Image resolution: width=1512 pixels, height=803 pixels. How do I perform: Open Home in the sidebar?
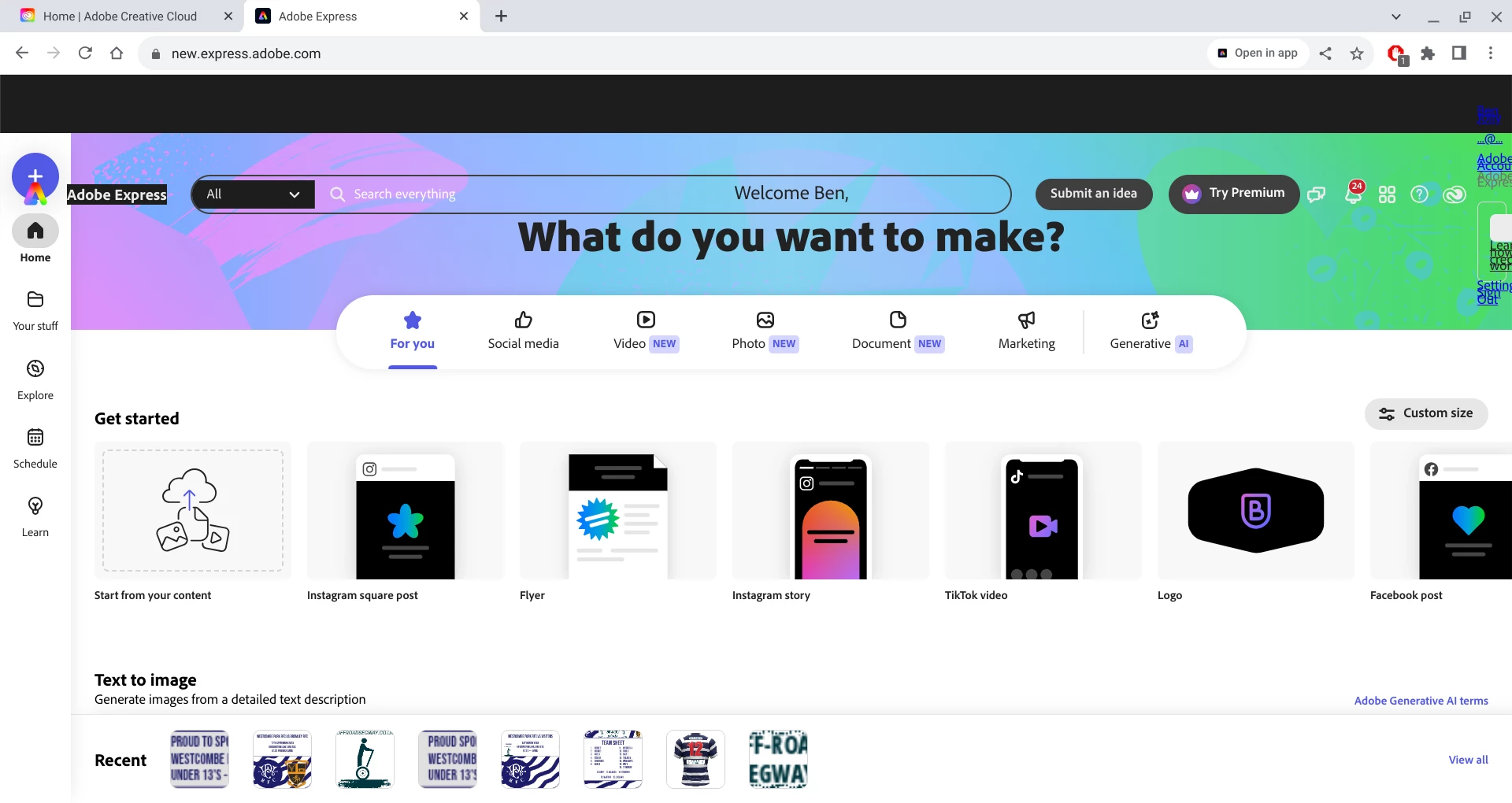pos(35,240)
